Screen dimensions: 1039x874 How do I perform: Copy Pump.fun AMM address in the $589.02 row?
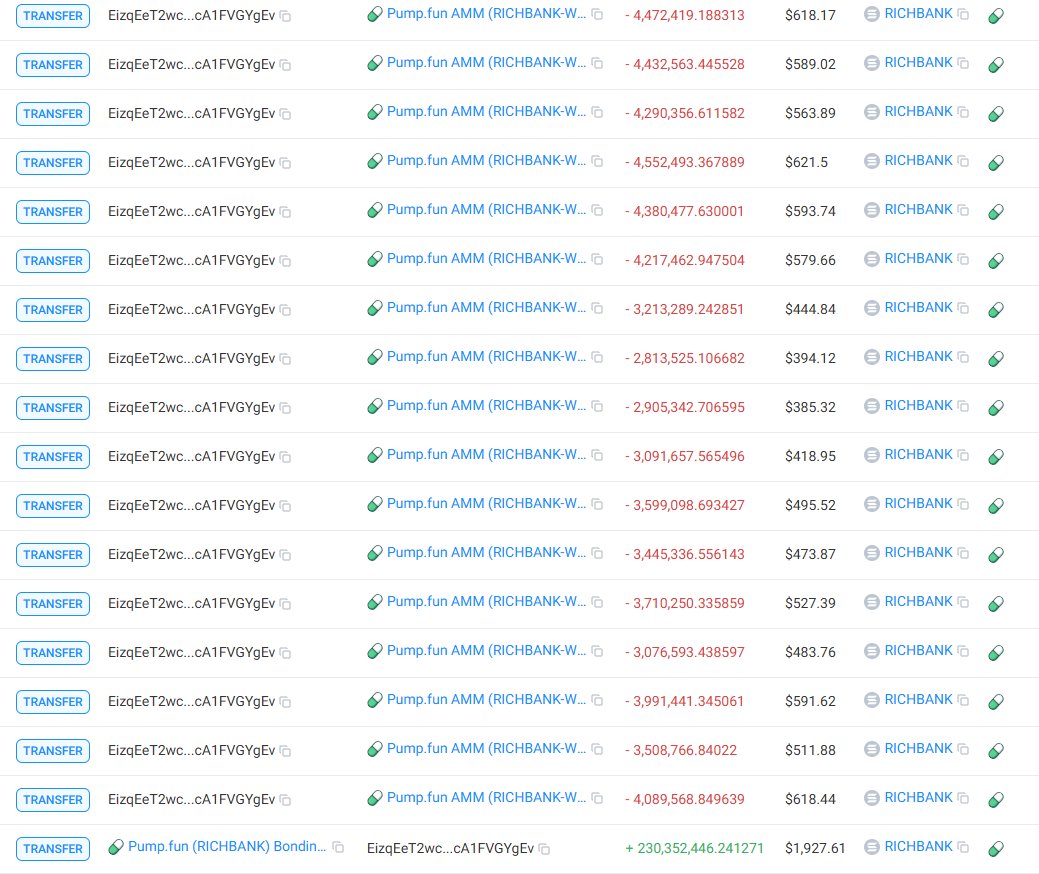pos(597,64)
